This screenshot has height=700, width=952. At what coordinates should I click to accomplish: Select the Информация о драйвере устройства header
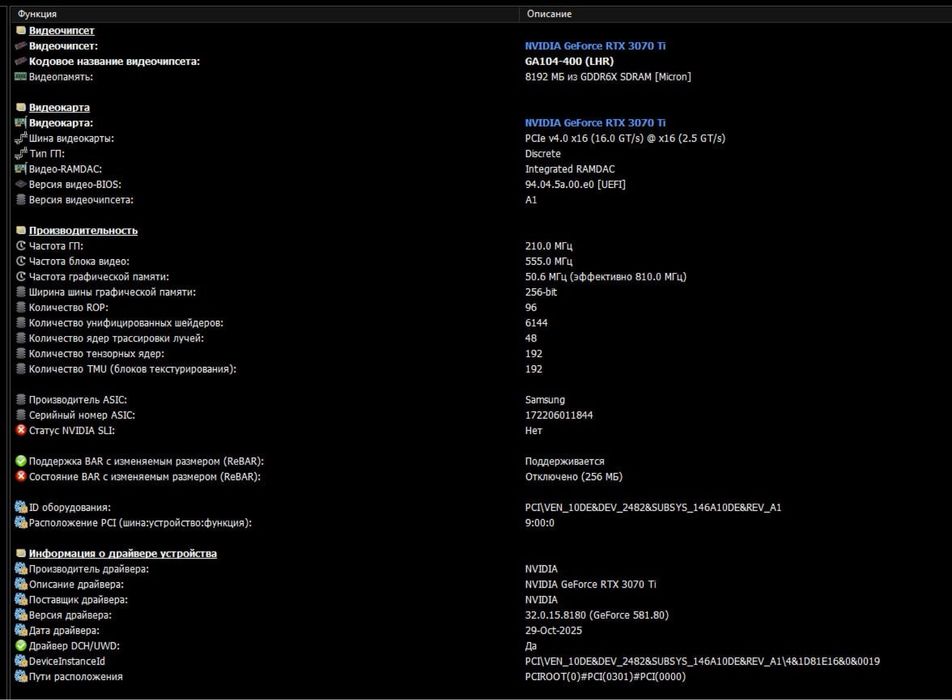pos(122,554)
